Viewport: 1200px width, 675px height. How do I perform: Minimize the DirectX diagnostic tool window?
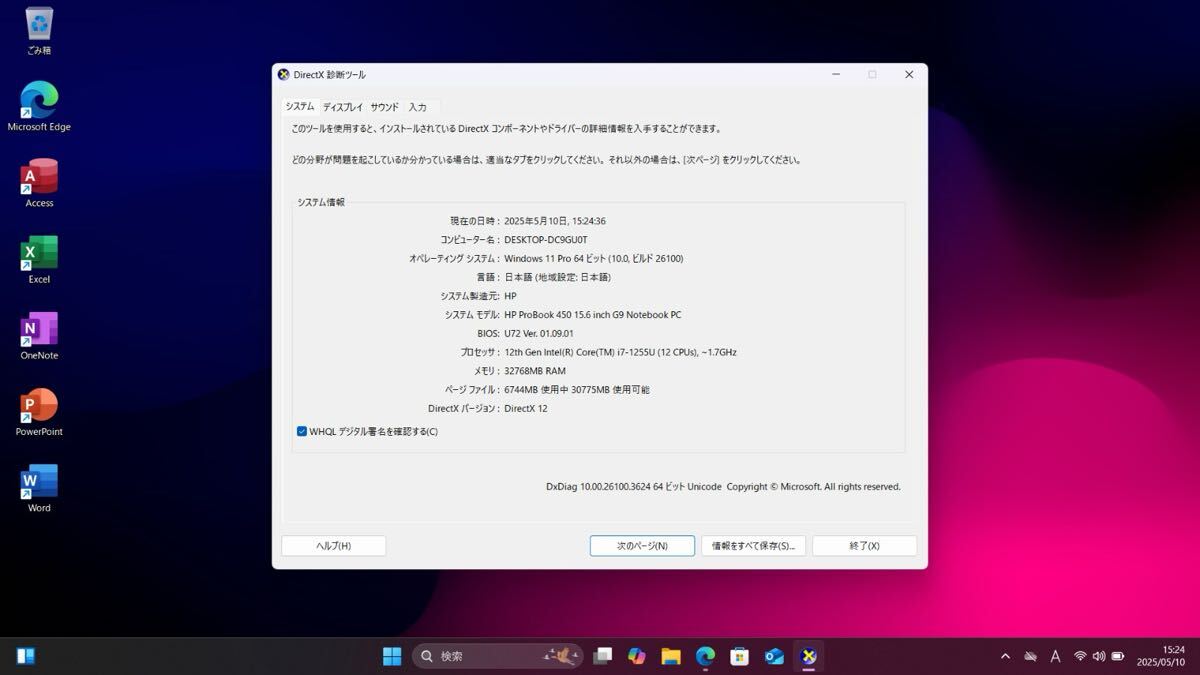[835, 74]
